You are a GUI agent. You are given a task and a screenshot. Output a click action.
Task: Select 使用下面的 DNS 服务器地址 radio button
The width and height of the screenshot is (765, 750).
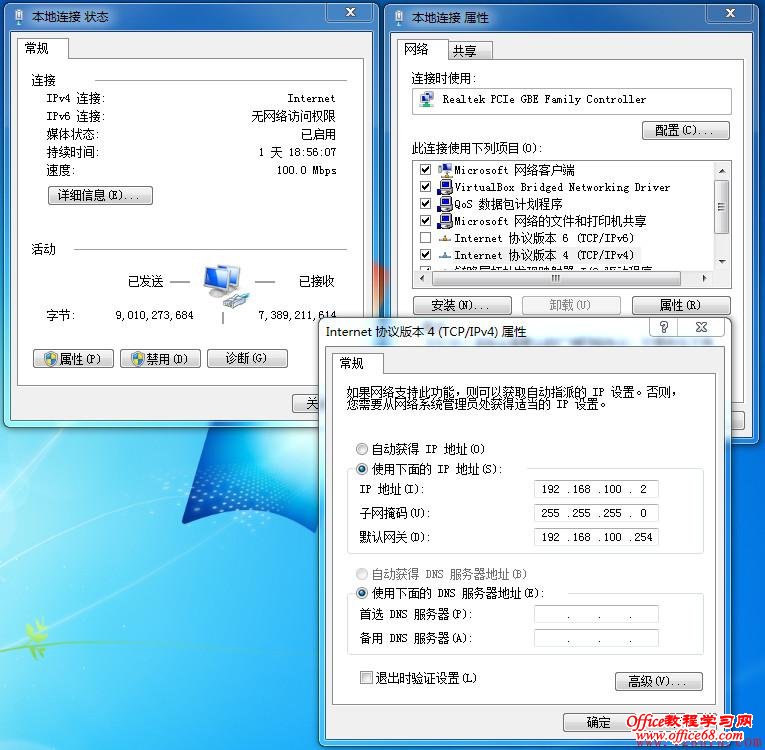[362, 593]
